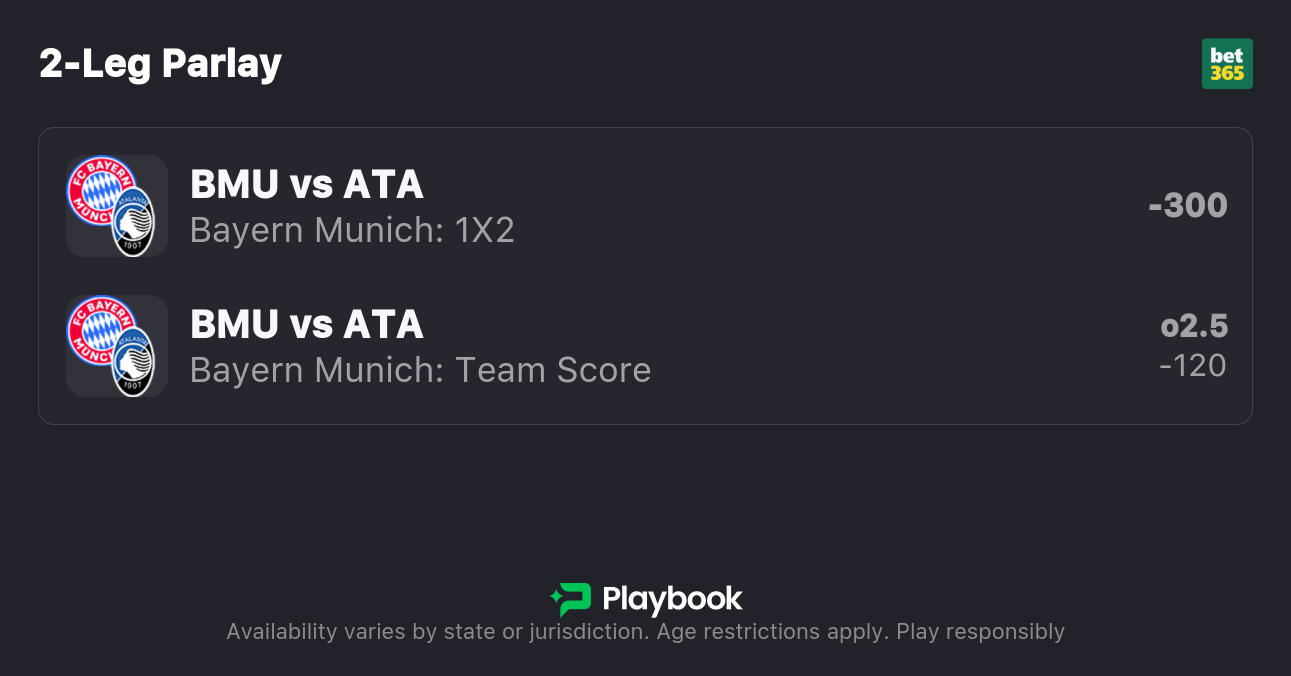This screenshot has height=676, width=1291.
Task: Click the "Play responsibly" text
Action: click(x=980, y=632)
